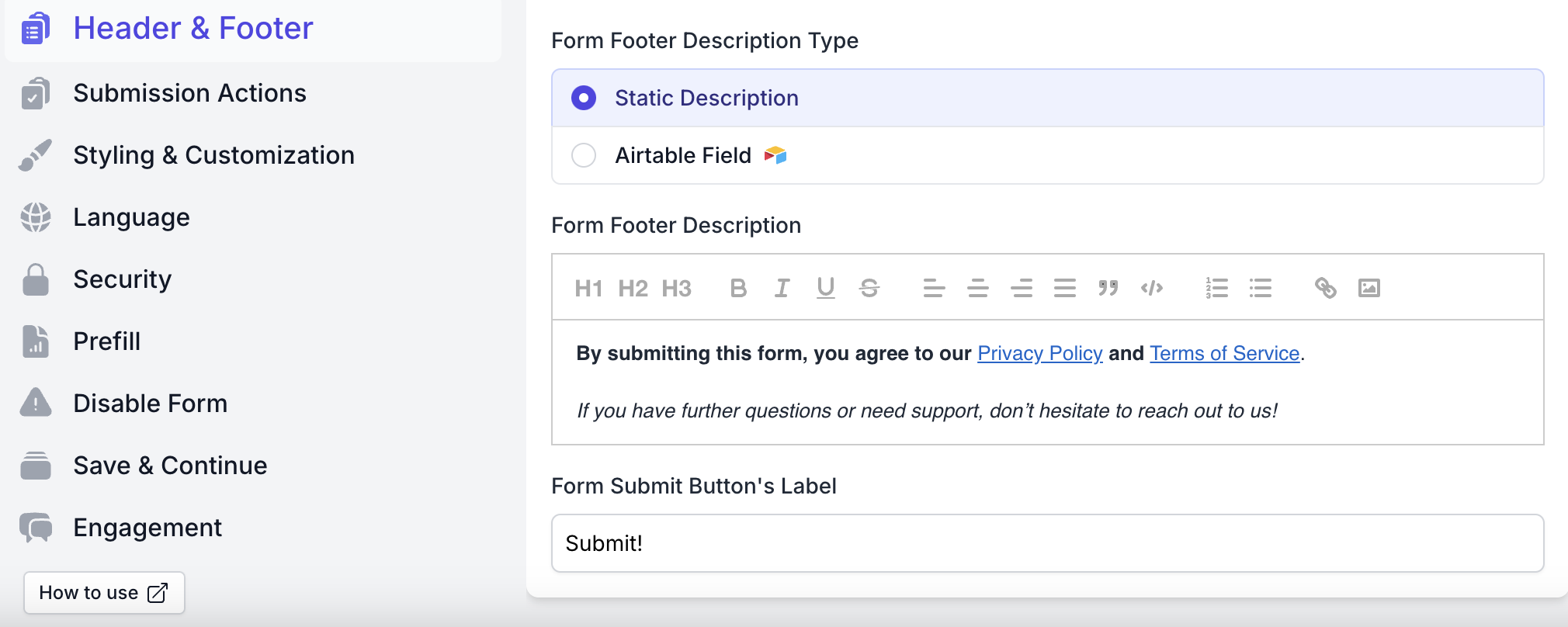Create a numbered list in editor

[1216, 288]
